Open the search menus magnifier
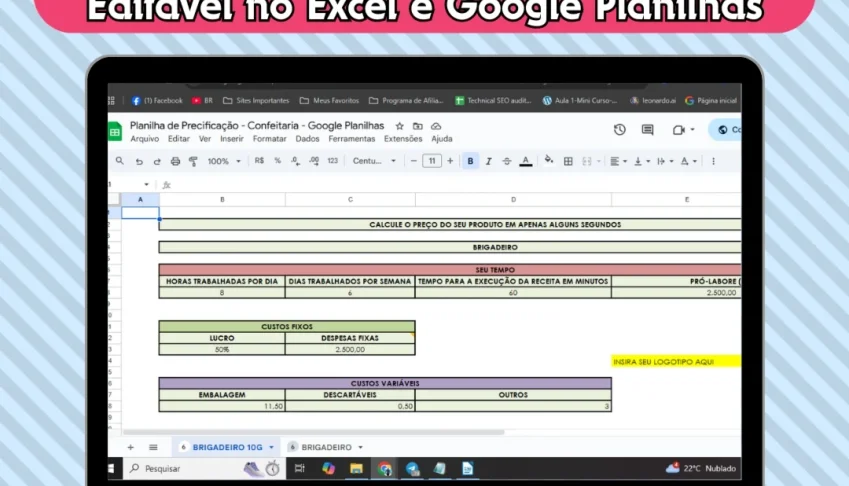 point(120,161)
